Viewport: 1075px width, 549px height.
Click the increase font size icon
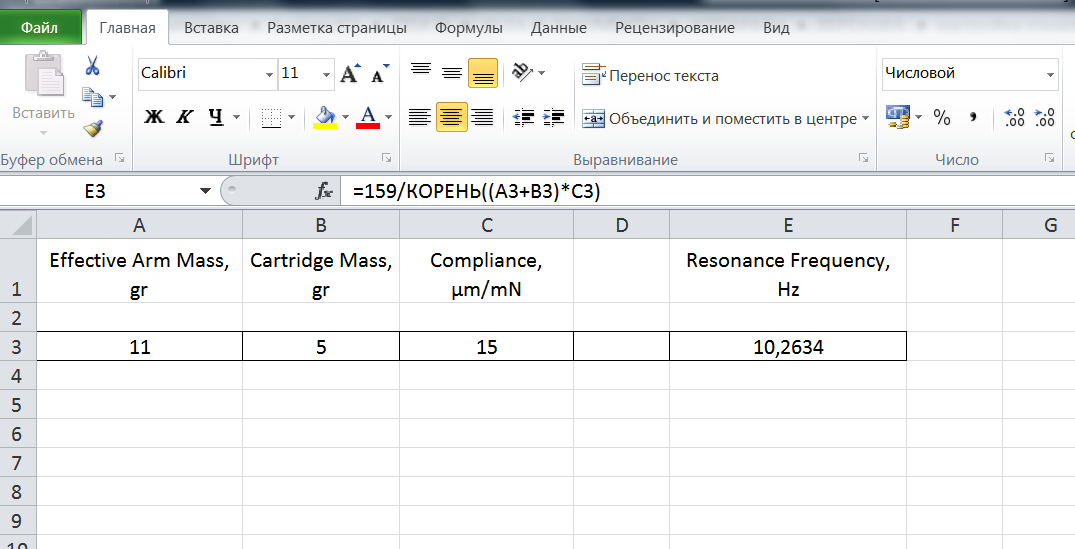coord(349,74)
